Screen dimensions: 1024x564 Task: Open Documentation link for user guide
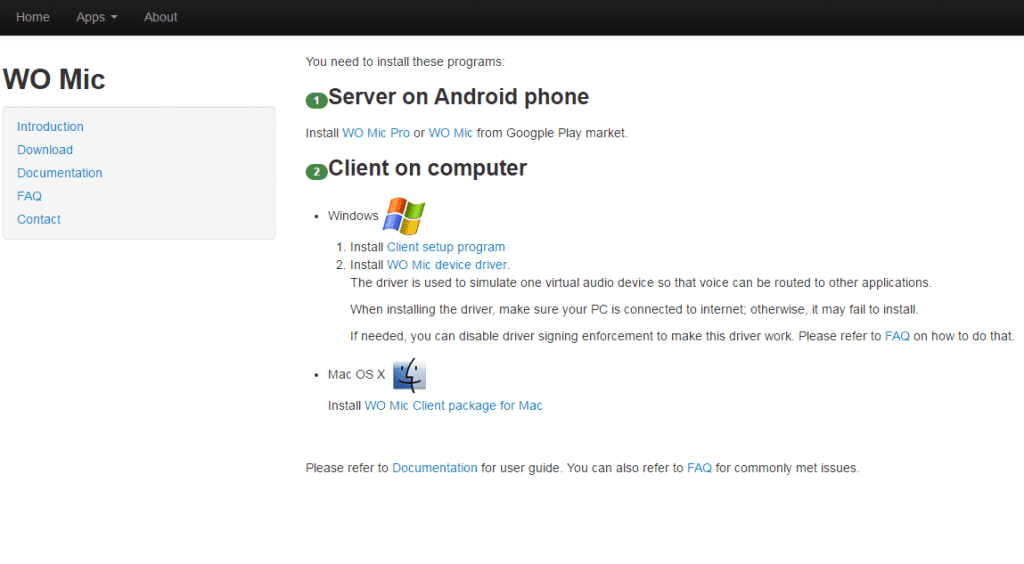click(x=435, y=468)
